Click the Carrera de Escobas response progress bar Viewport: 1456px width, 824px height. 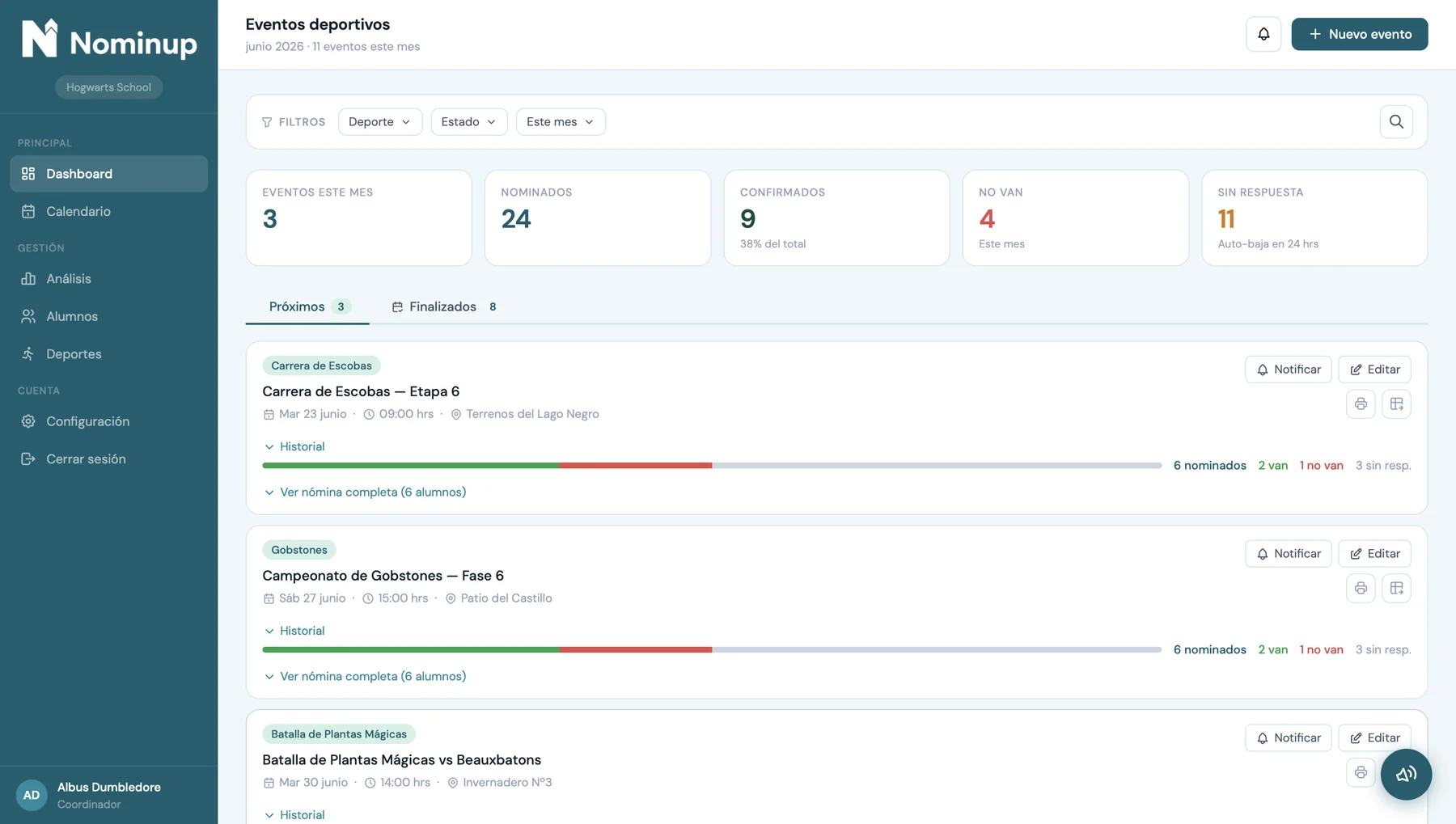click(712, 466)
